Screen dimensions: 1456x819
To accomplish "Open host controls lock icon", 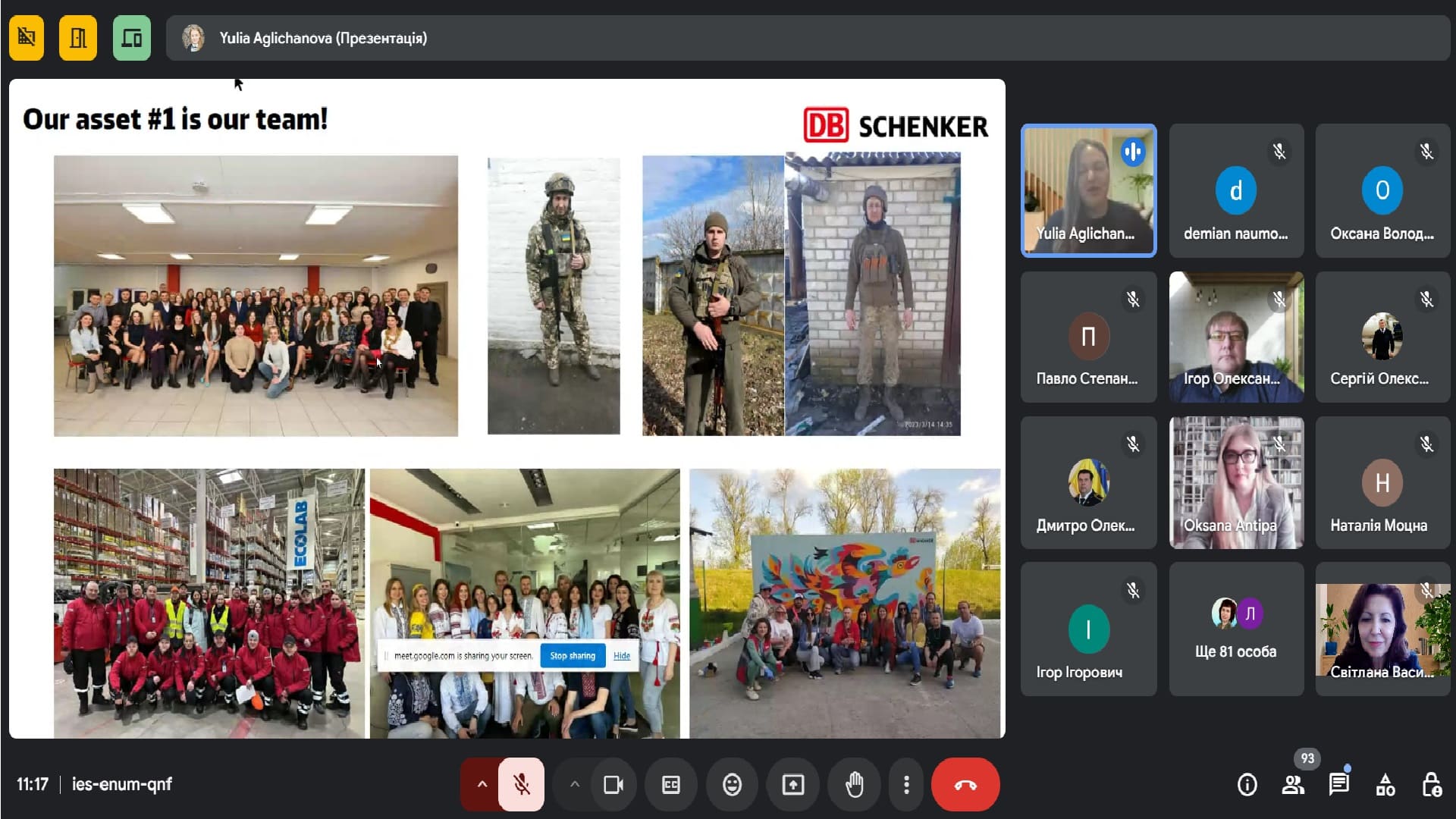I will point(1431,785).
